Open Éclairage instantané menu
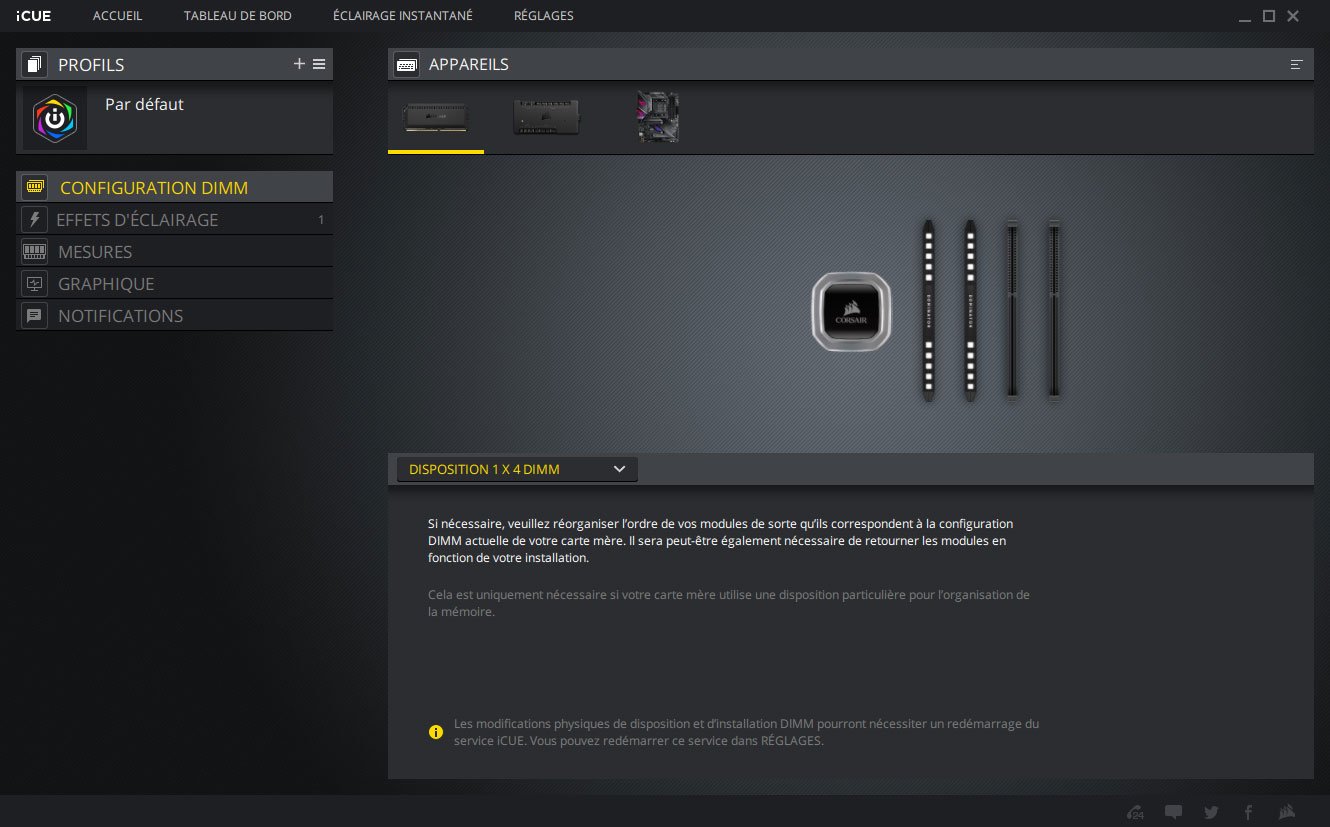1330x827 pixels. [403, 16]
